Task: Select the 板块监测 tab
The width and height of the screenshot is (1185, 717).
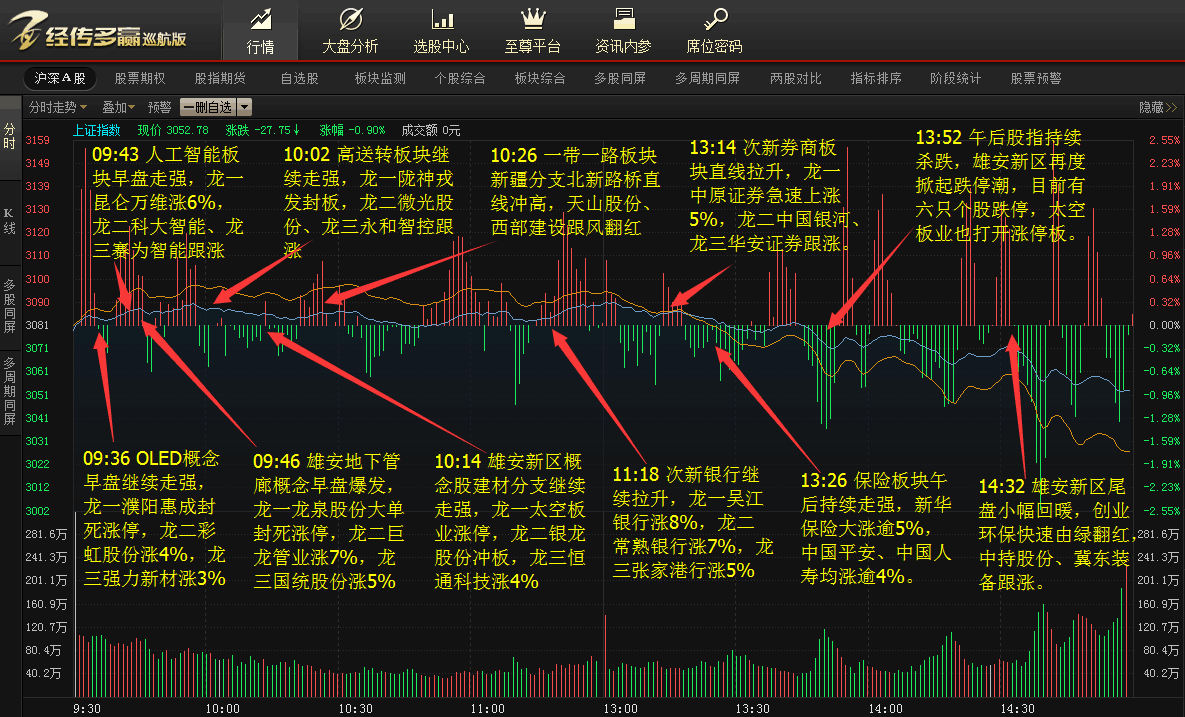Action: point(380,78)
